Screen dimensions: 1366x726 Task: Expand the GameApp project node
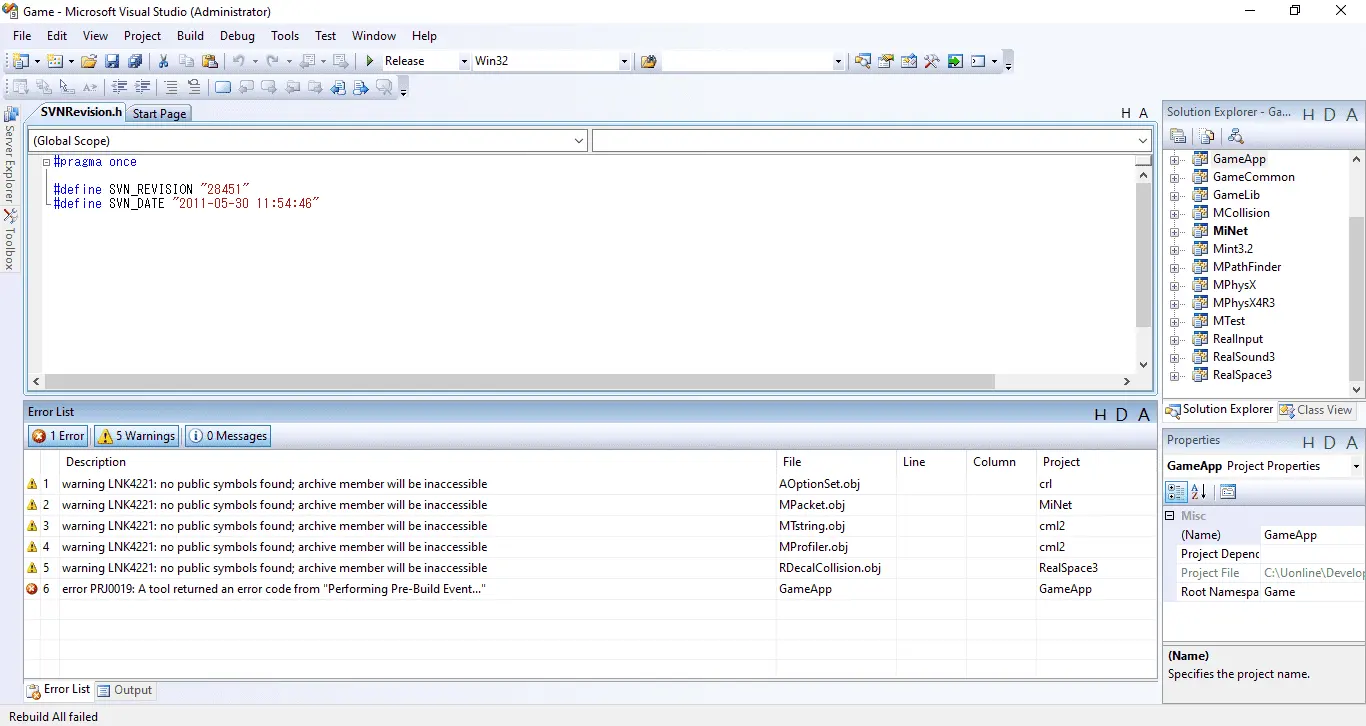(x=1176, y=160)
